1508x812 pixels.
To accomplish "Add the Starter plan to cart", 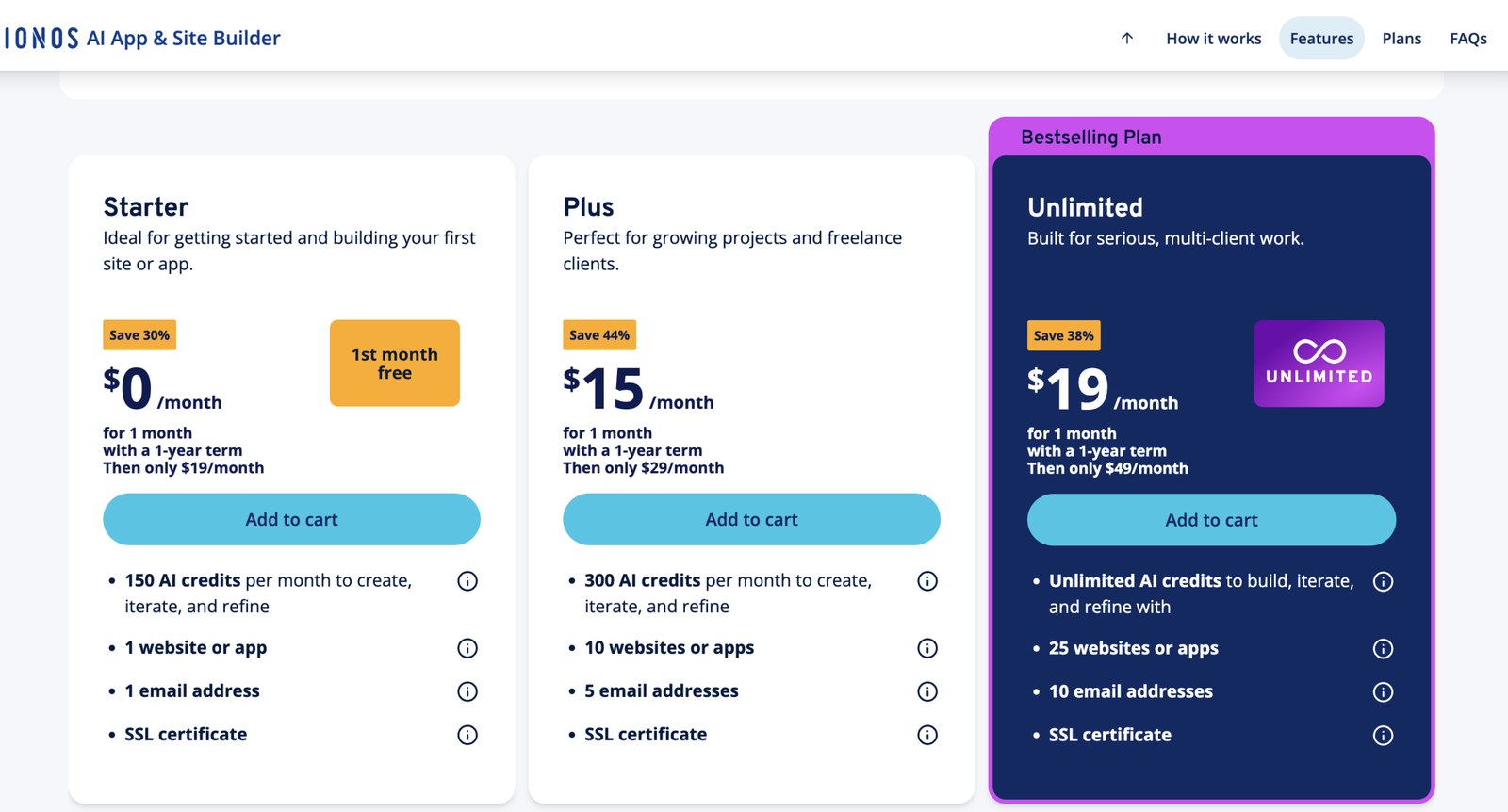I will point(291,519).
